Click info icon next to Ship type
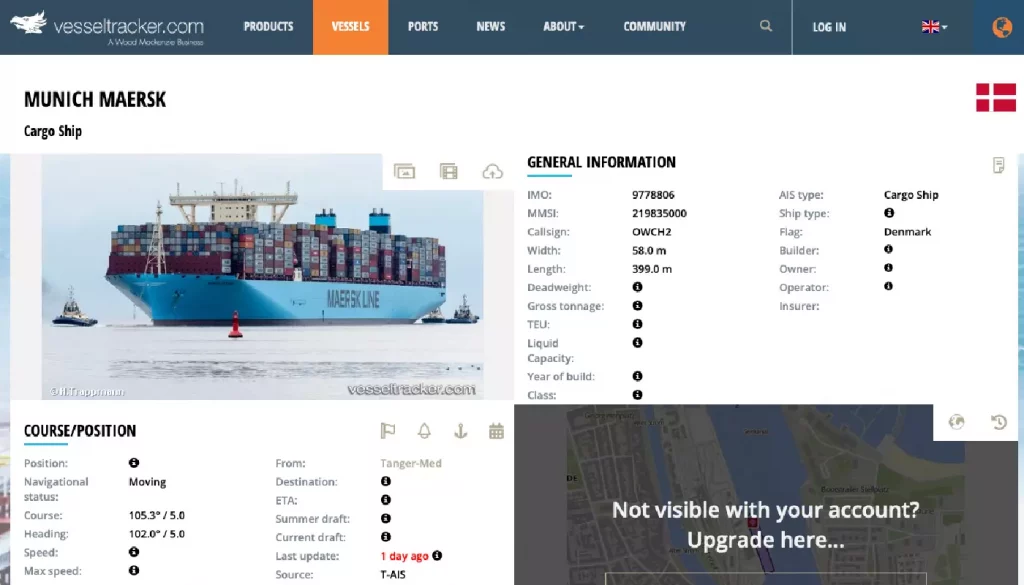Screen dimensions: 1024x585 889,213
